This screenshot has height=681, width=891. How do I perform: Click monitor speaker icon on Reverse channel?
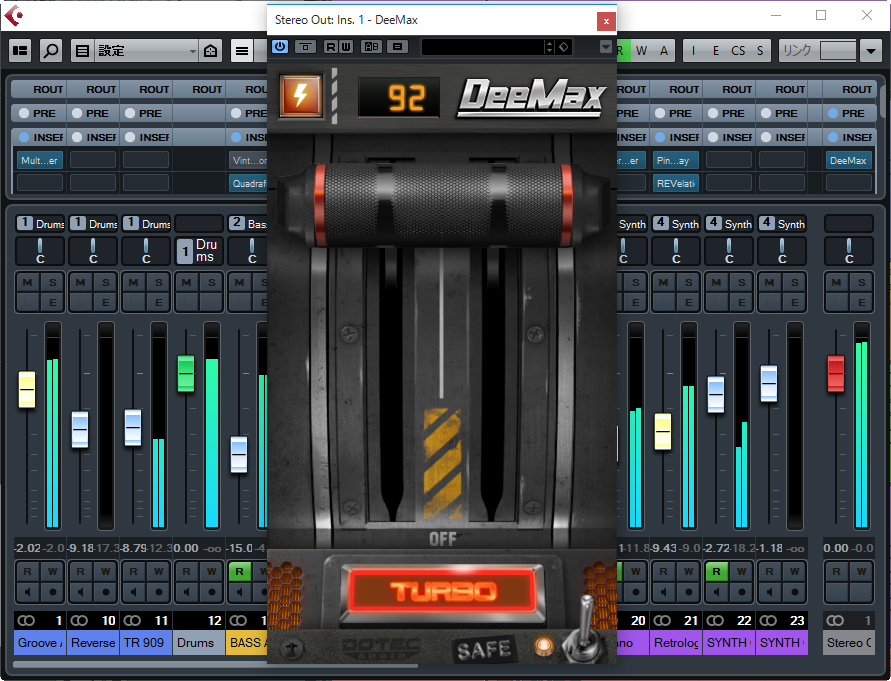click(80, 592)
